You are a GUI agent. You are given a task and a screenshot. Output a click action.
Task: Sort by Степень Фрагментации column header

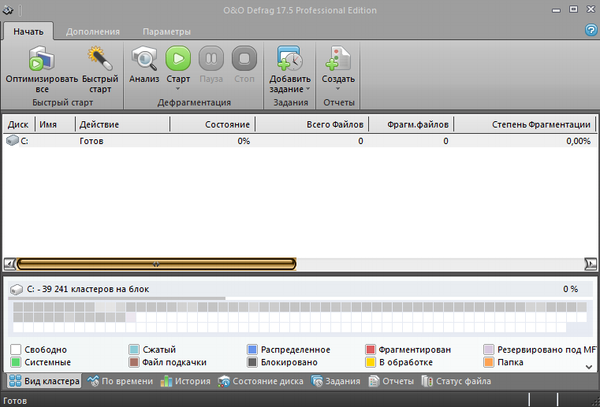pyautogui.click(x=540, y=125)
